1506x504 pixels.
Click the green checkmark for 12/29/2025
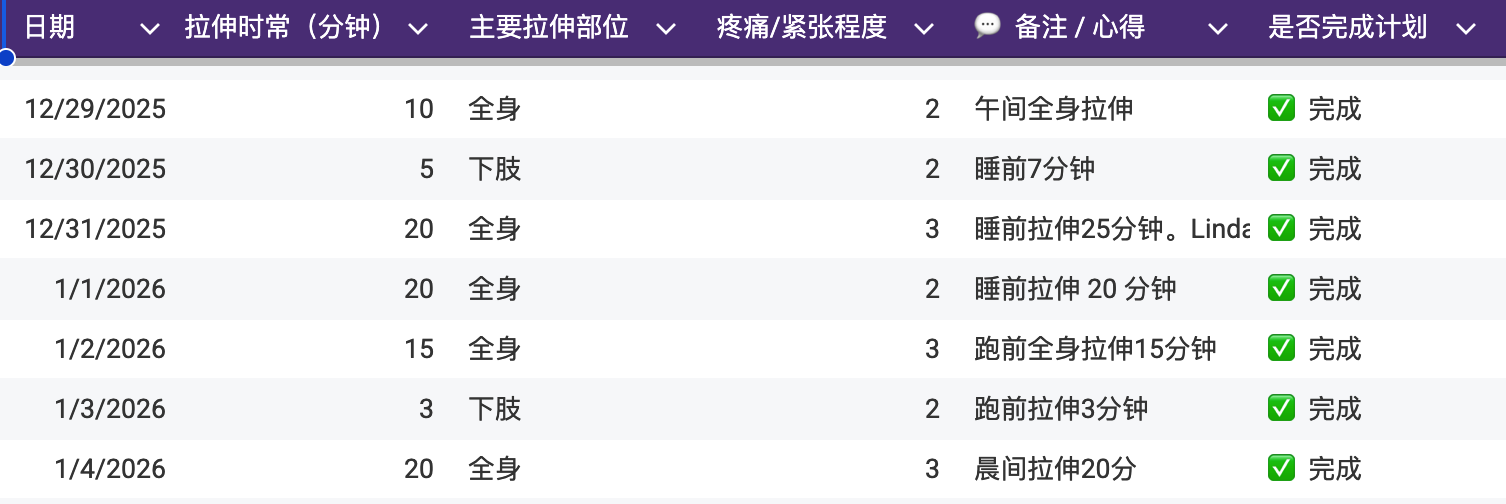pos(1281,108)
